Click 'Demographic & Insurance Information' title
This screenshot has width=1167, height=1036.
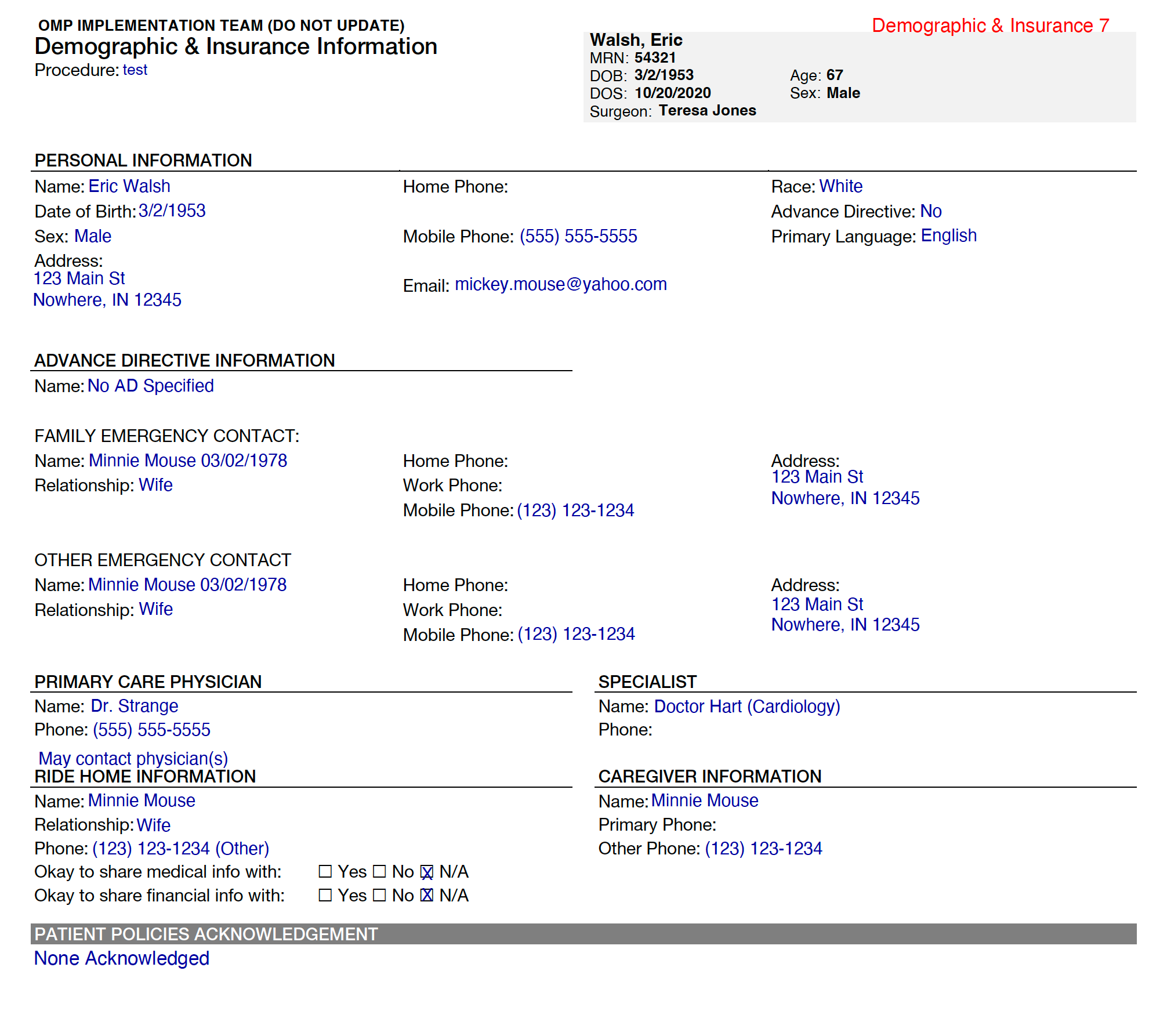pos(236,46)
